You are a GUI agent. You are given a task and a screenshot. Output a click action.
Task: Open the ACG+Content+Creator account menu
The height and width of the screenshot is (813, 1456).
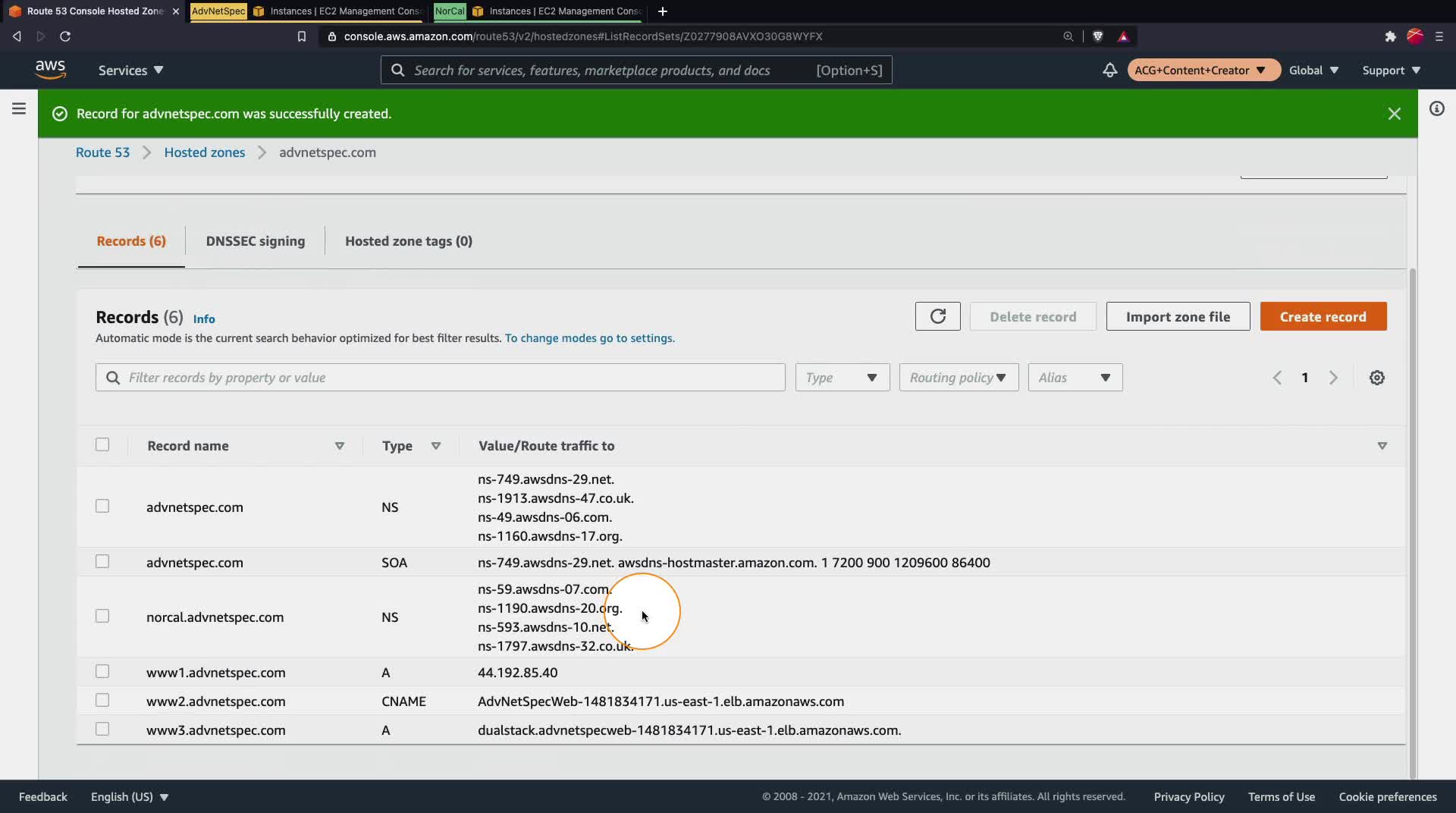[x=1203, y=71]
